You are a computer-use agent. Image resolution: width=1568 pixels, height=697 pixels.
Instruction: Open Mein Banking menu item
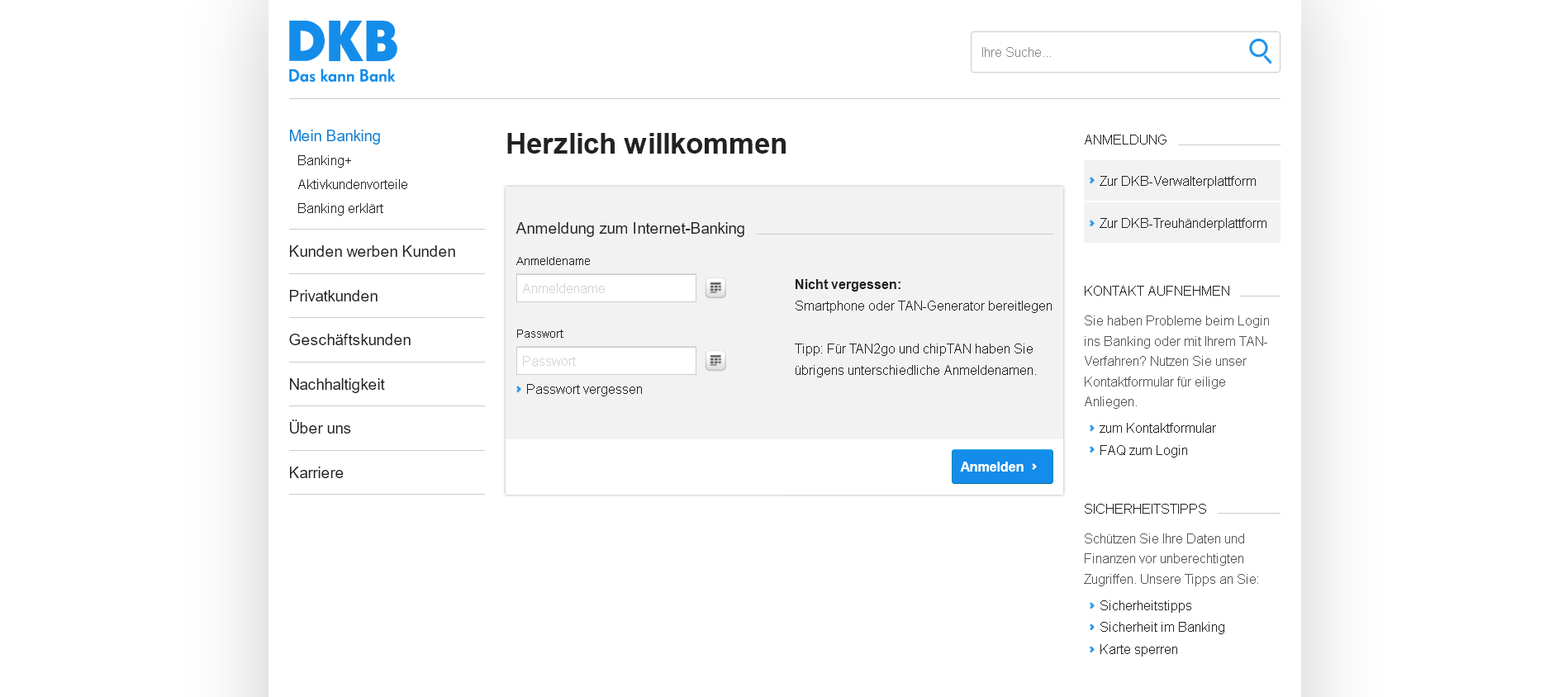pyautogui.click(x=335, y=136)
